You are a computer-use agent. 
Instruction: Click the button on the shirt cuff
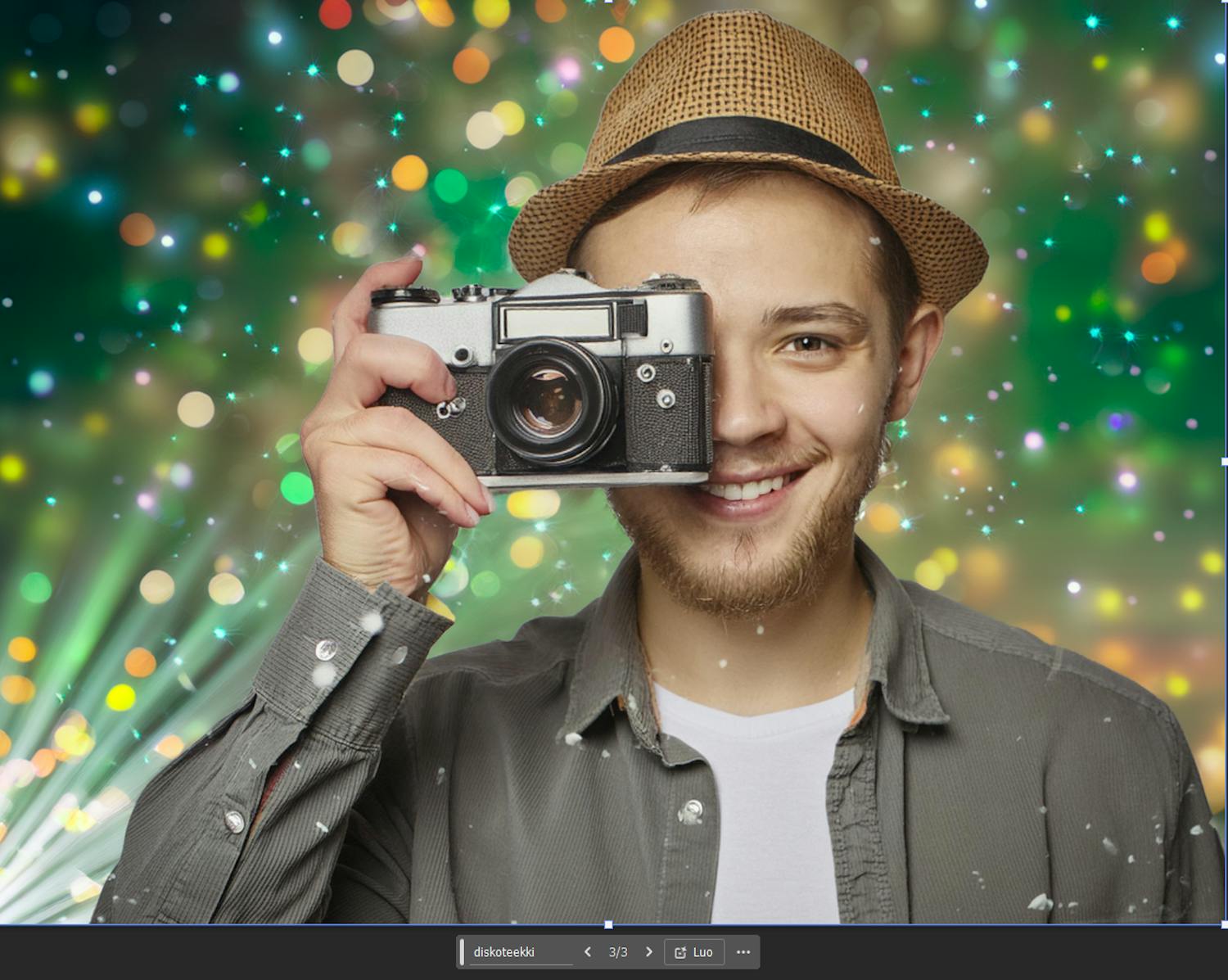(326, 650)
